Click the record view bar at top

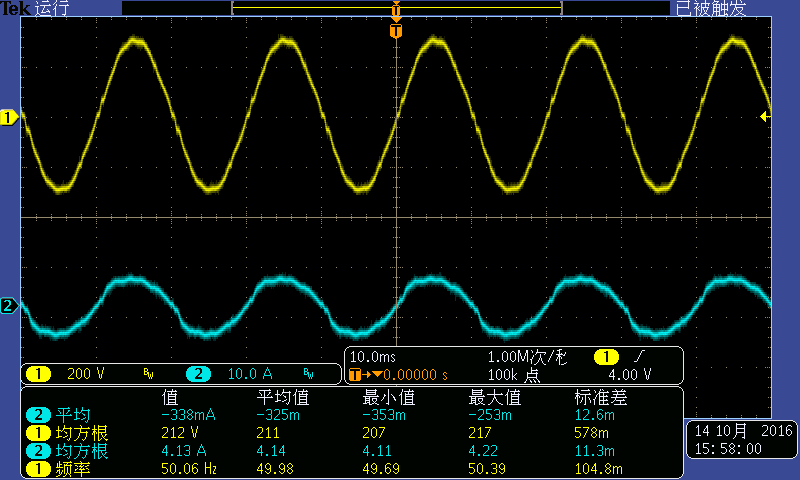[396, 8]
